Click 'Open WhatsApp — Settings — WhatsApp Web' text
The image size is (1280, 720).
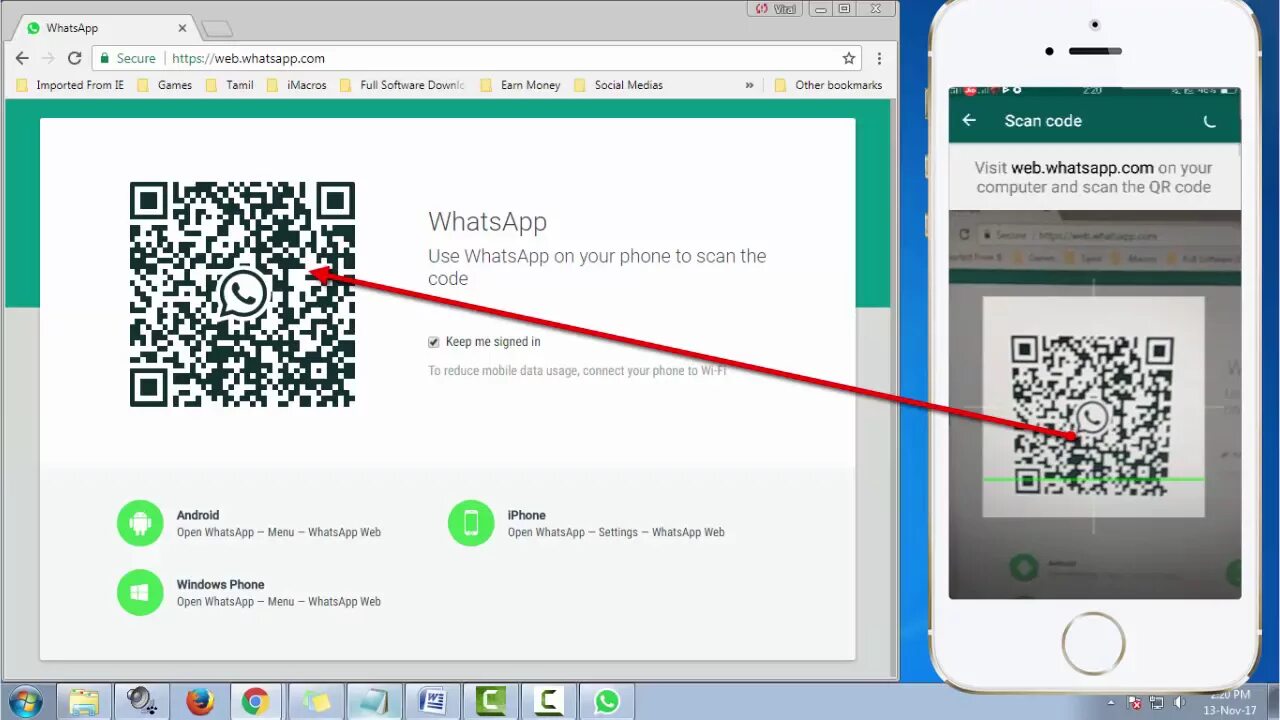click(616, 532)
